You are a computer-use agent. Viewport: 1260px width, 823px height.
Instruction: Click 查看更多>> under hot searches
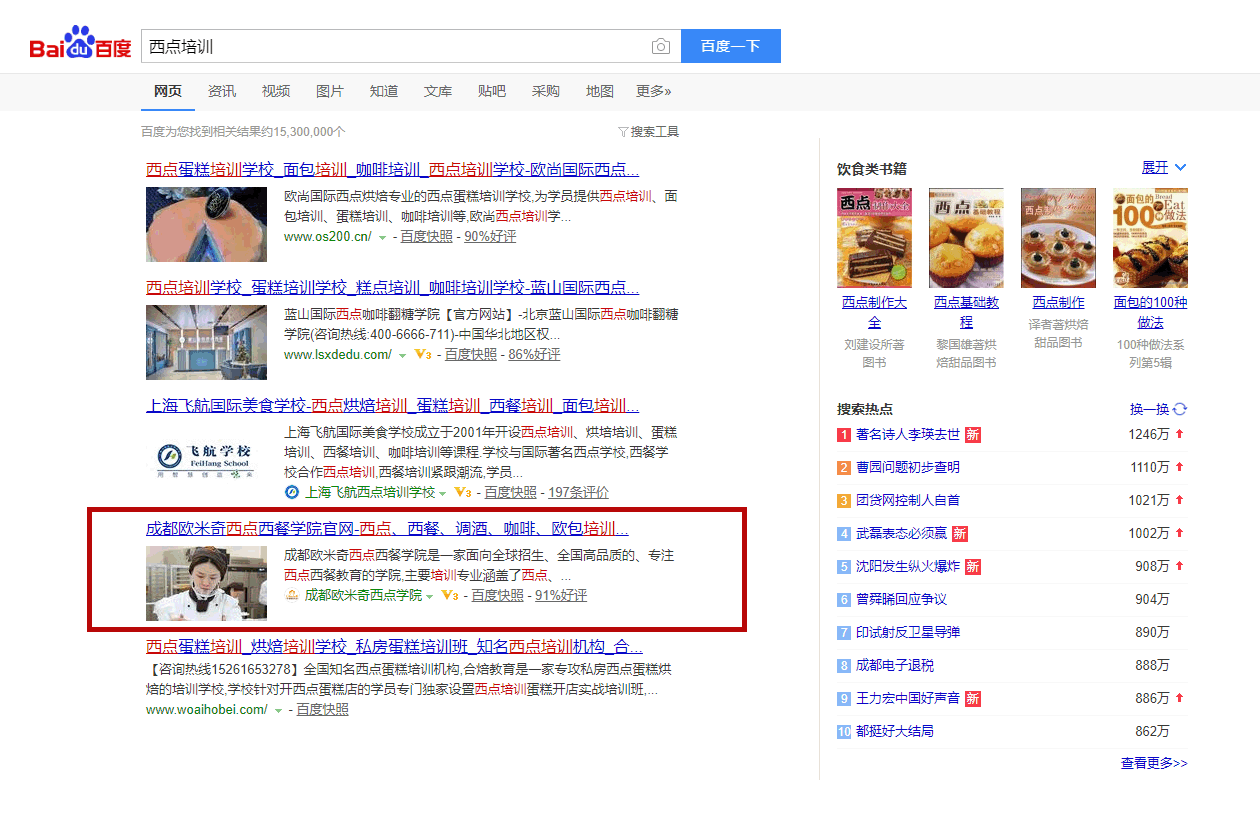pos(1154,763)
